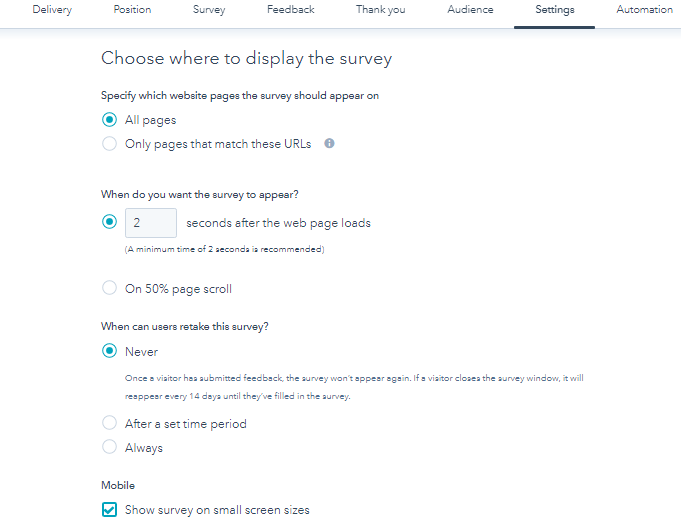
Task: Go to the Survey tab
Action: (209, 10)
